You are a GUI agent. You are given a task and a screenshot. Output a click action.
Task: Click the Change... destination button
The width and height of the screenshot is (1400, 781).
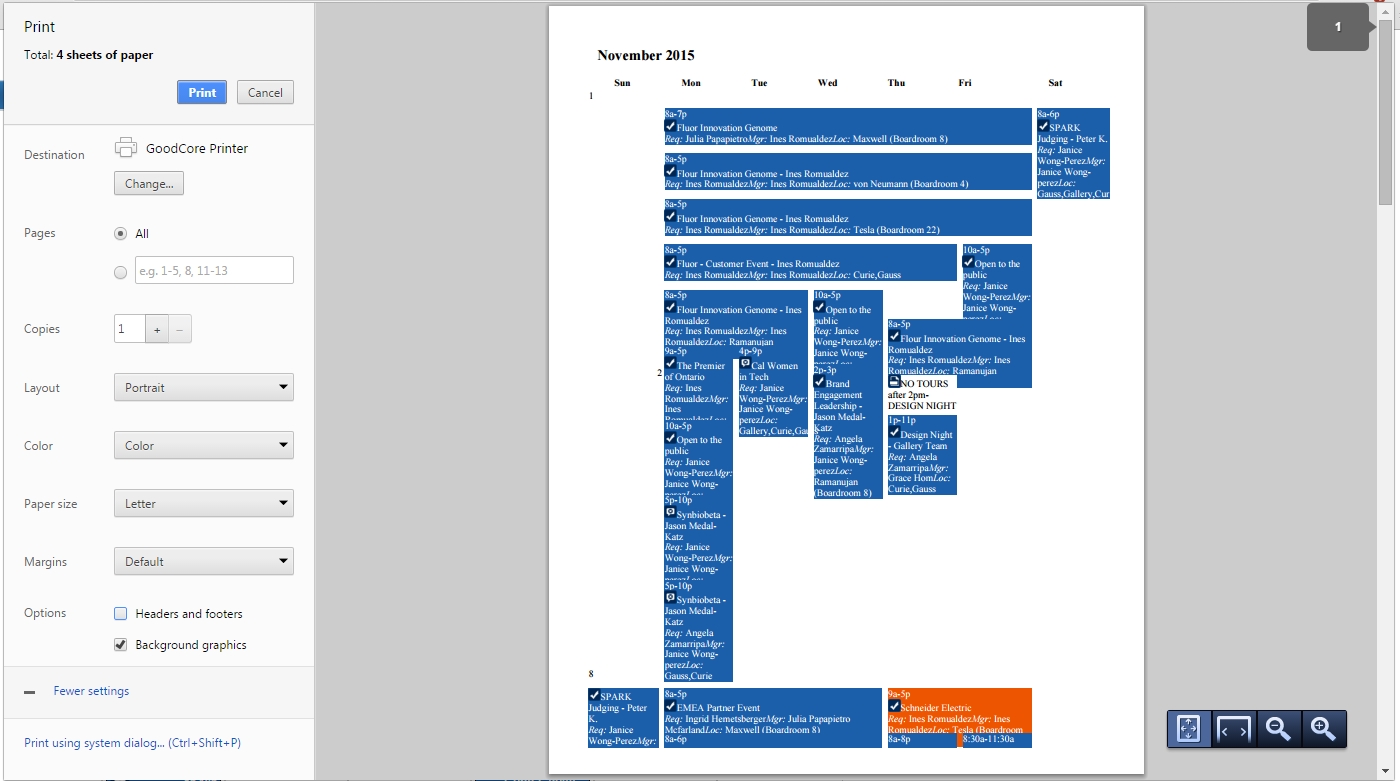tap(149, 184)
